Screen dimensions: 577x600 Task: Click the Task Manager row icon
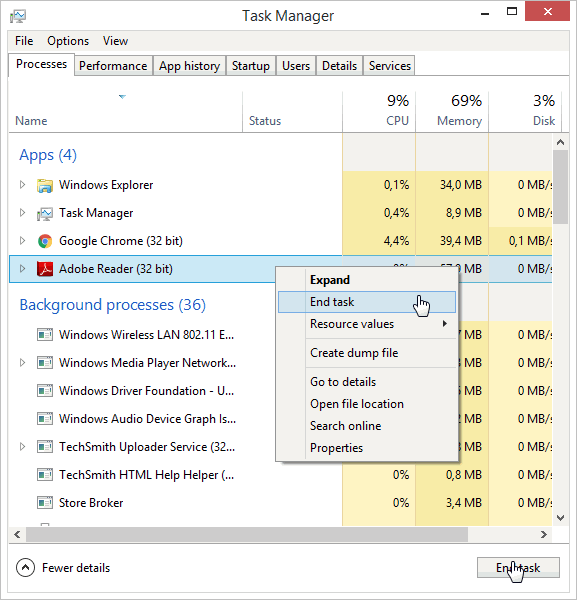coord(45,214)
